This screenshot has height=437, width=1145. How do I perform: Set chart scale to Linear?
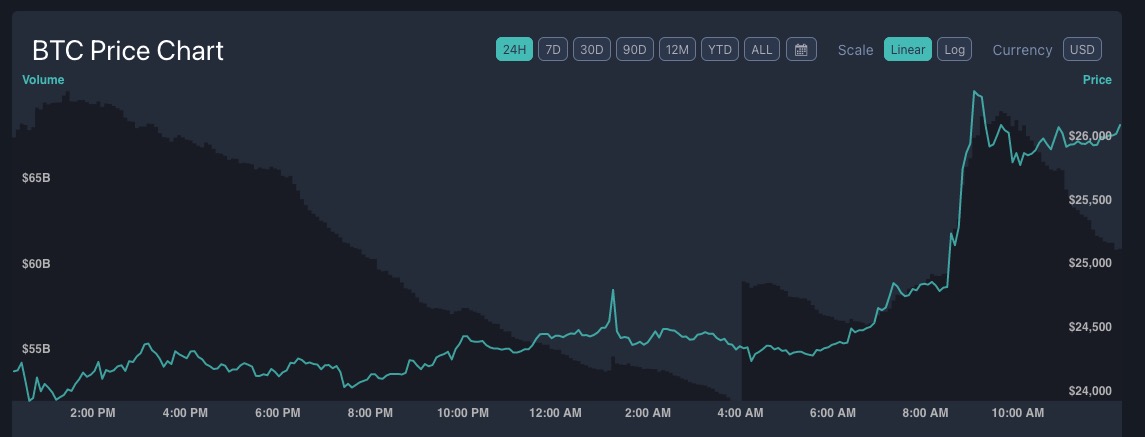point(908,49)
